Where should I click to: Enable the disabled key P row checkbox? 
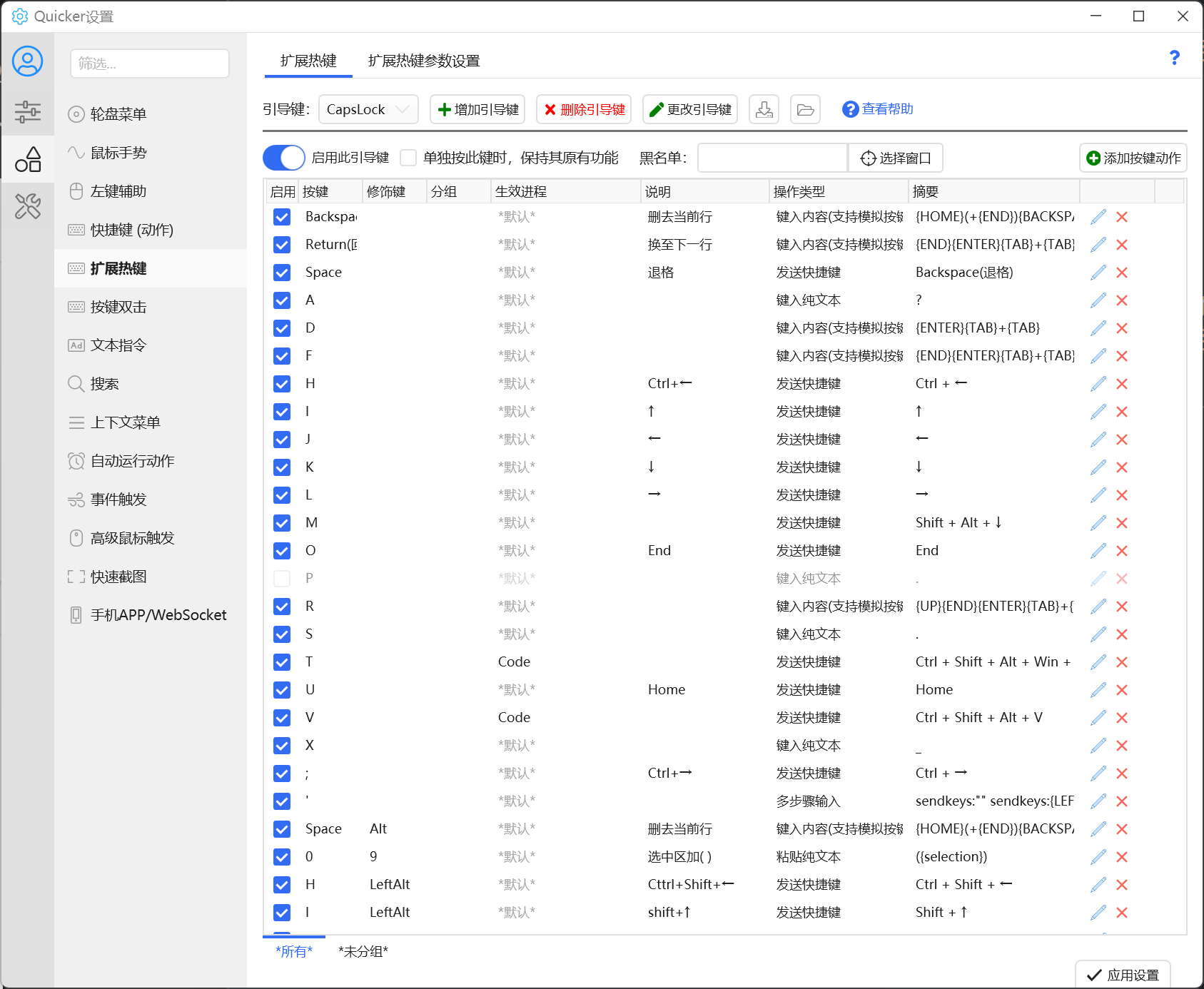[282, 579]
